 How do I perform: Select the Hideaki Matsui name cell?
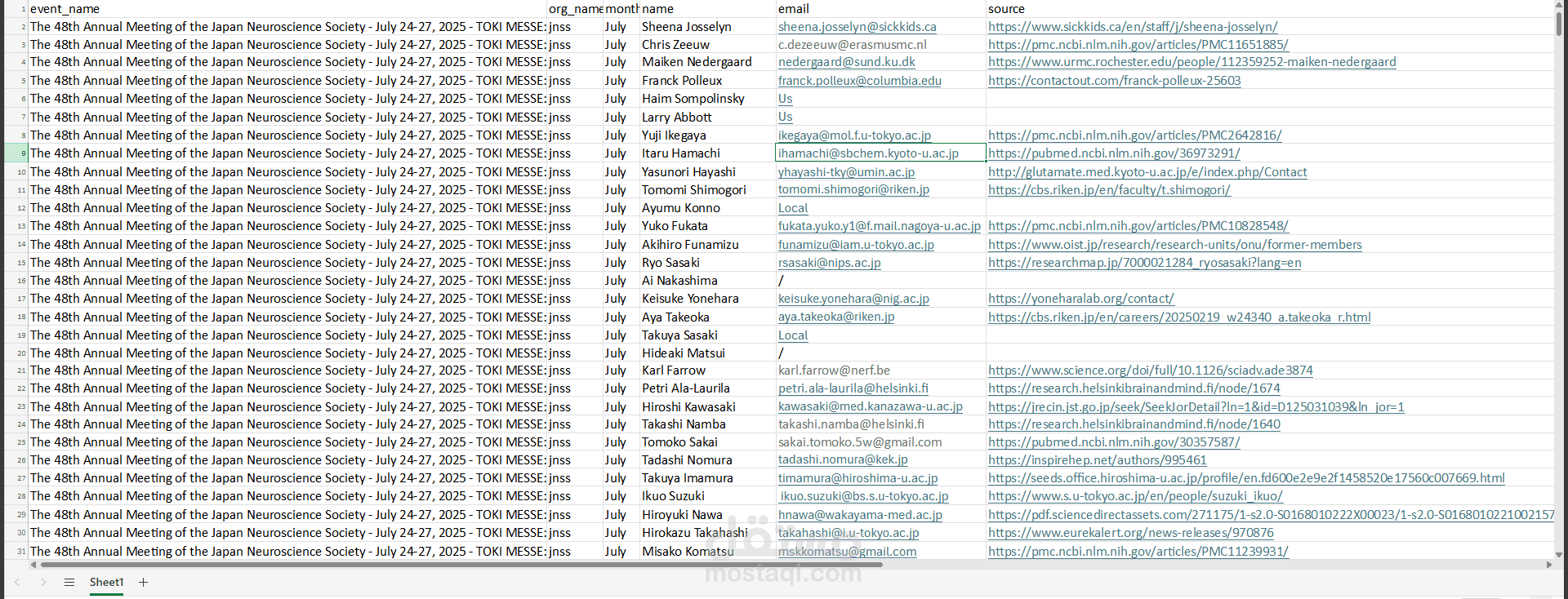coord(707,353)
